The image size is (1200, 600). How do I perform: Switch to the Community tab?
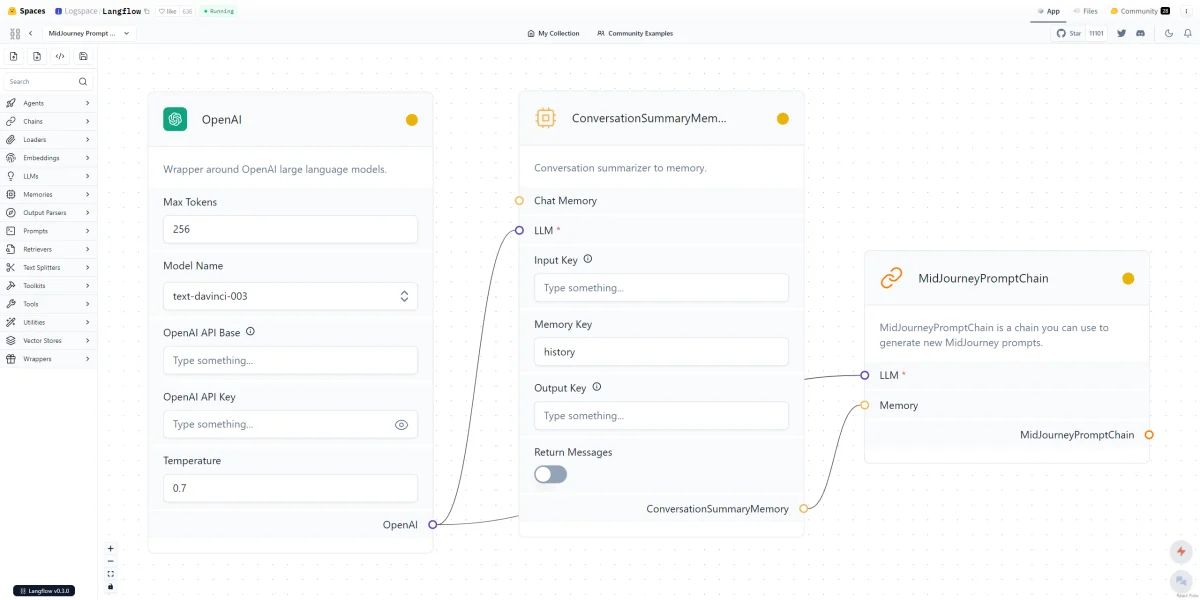(1140, 11)
